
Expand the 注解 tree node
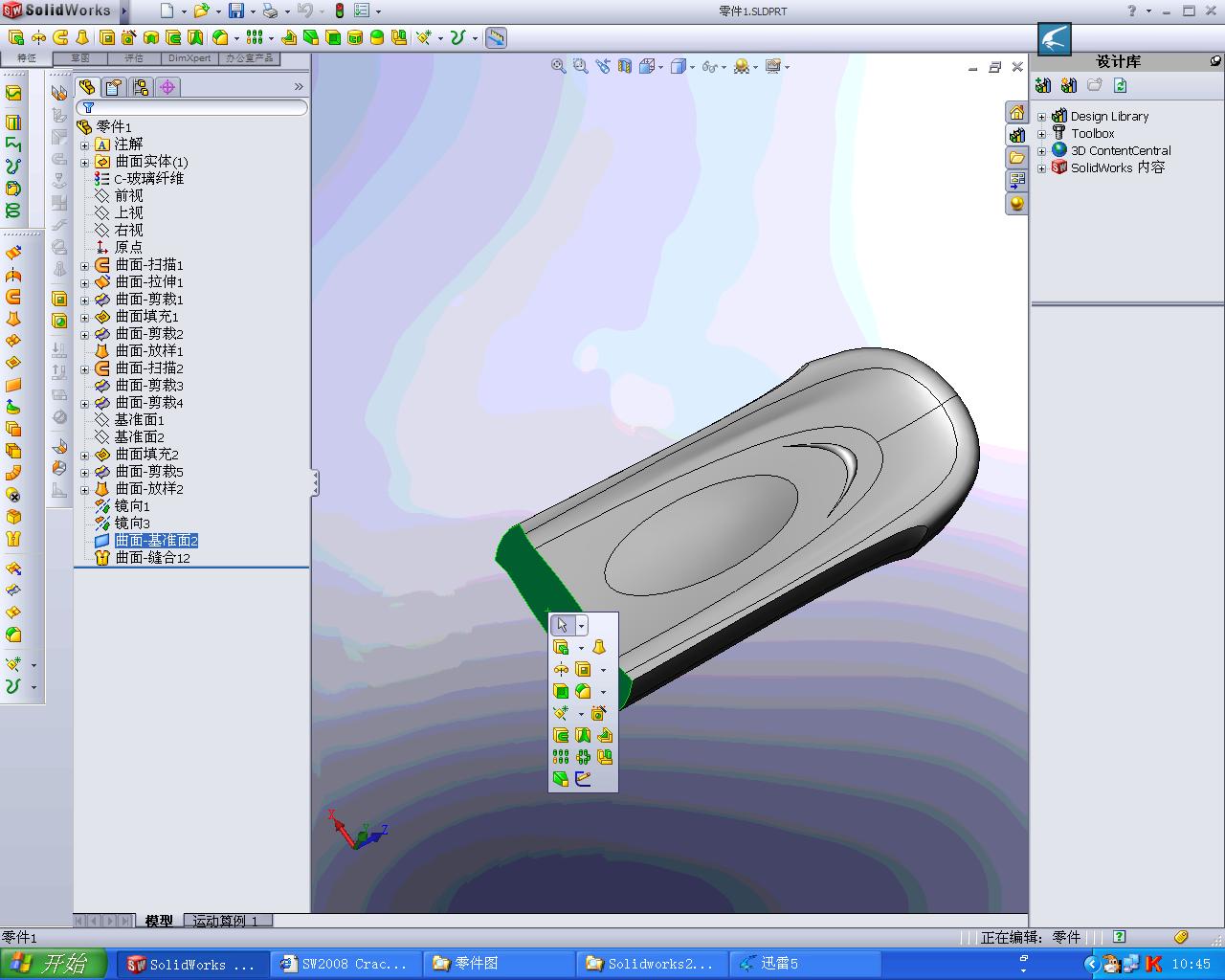pyautogui.click(x=85, y=145)
